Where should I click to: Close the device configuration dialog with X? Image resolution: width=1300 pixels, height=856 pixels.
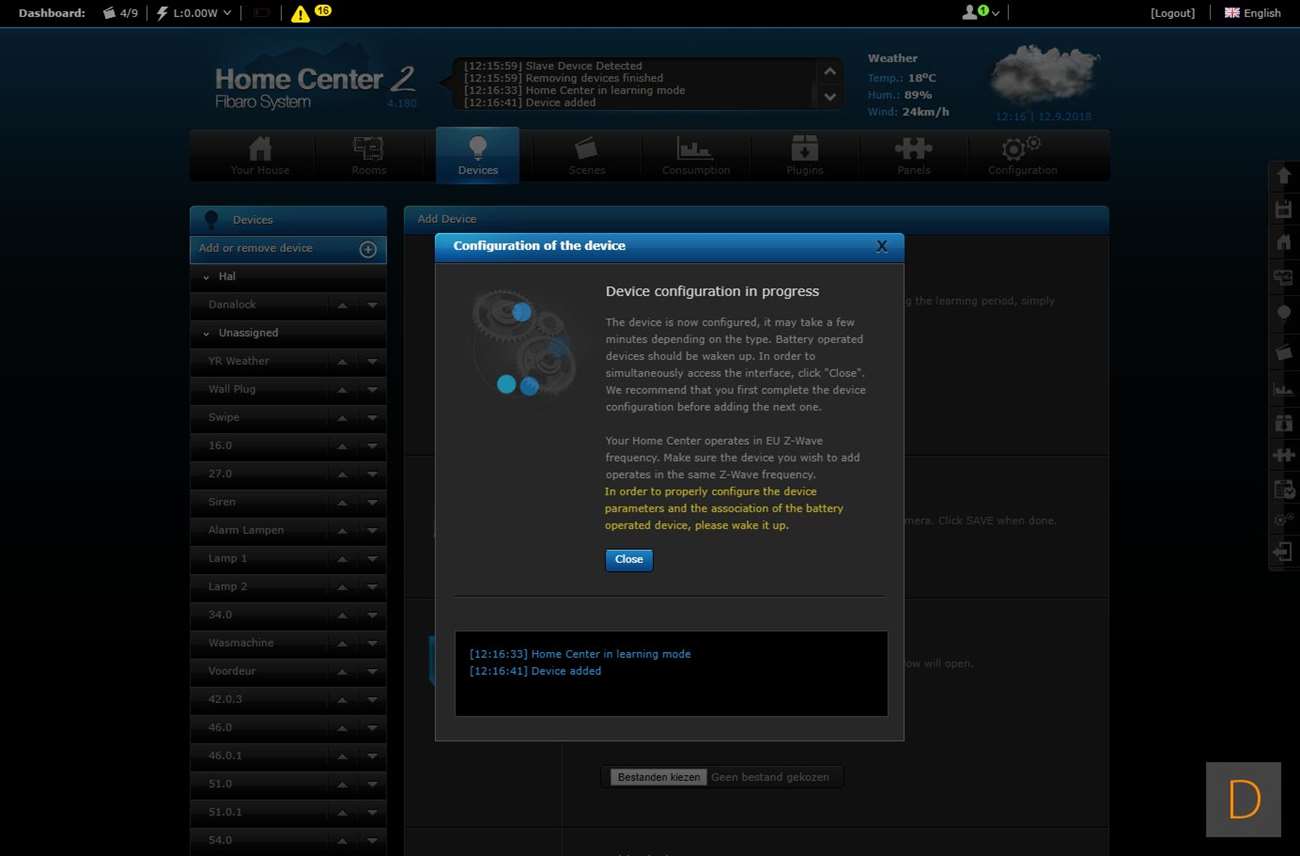(x=881, y=246)
